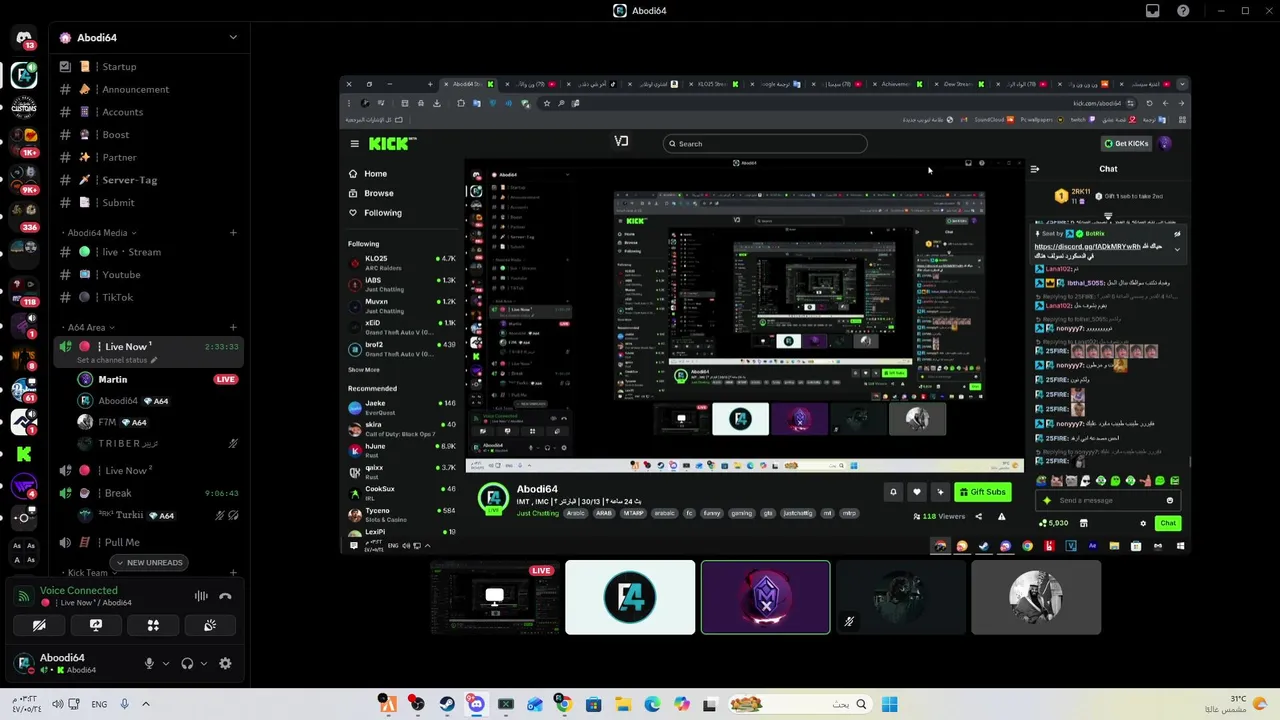Show hidden system tray icons
The width and height of the screenshot is (1280, 720).
click(x=146, y=704)
